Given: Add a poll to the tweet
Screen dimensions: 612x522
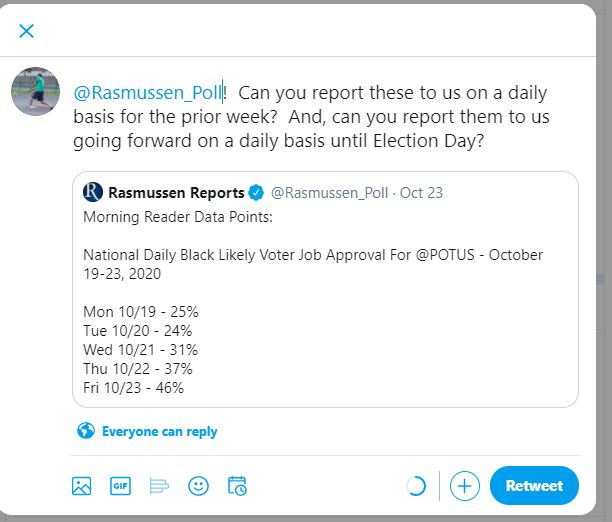Looking at the screenshot, I should click(159, 486).
